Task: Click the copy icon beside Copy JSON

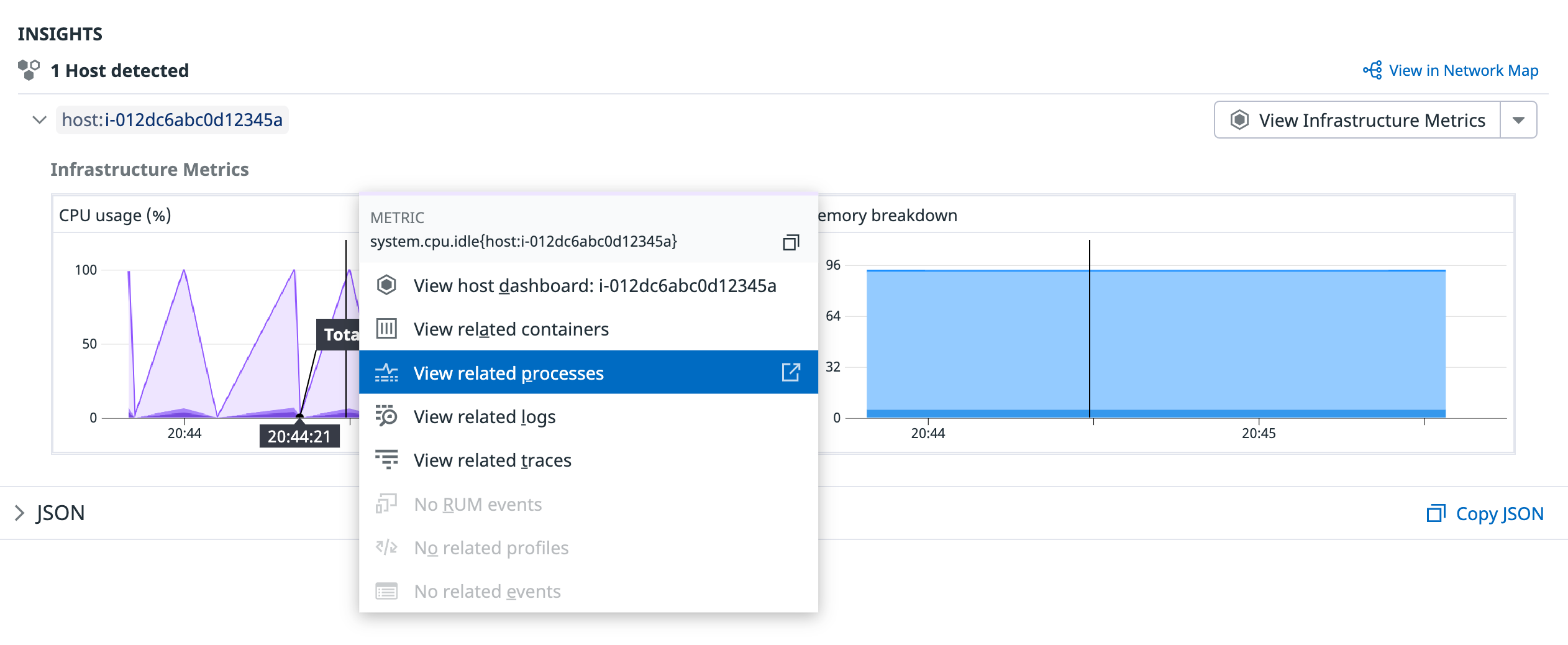Action: pos(1437,513)
